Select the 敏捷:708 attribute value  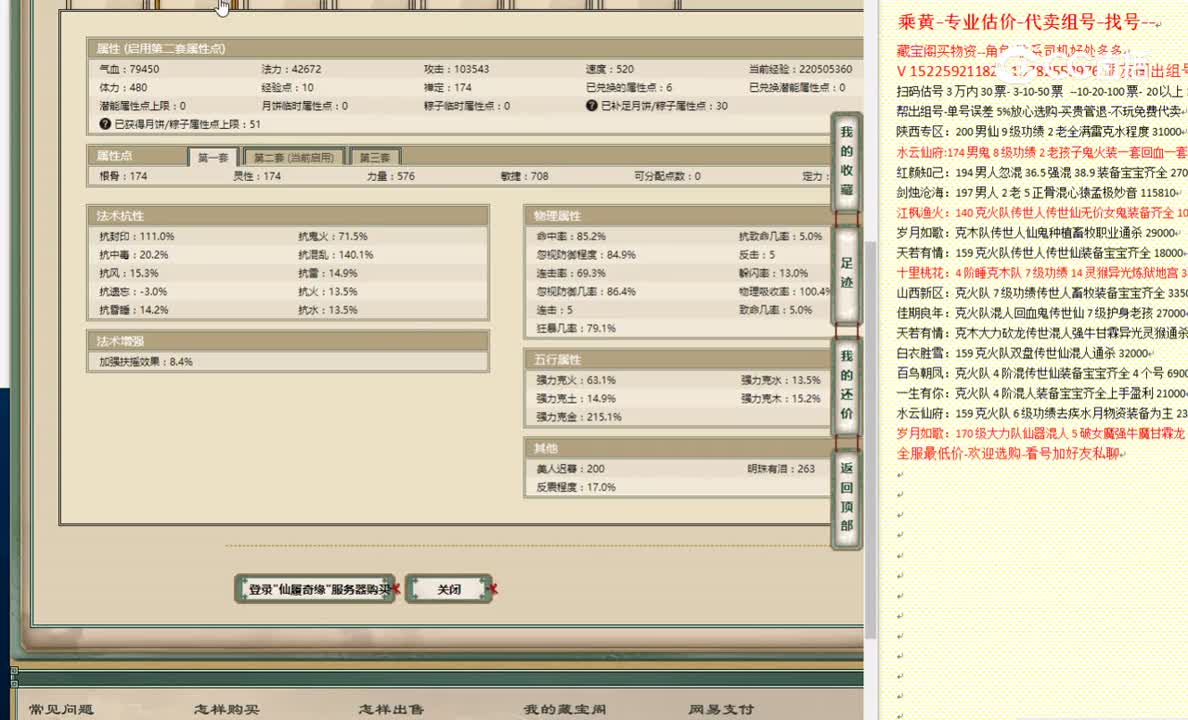[x=524, y=176]
